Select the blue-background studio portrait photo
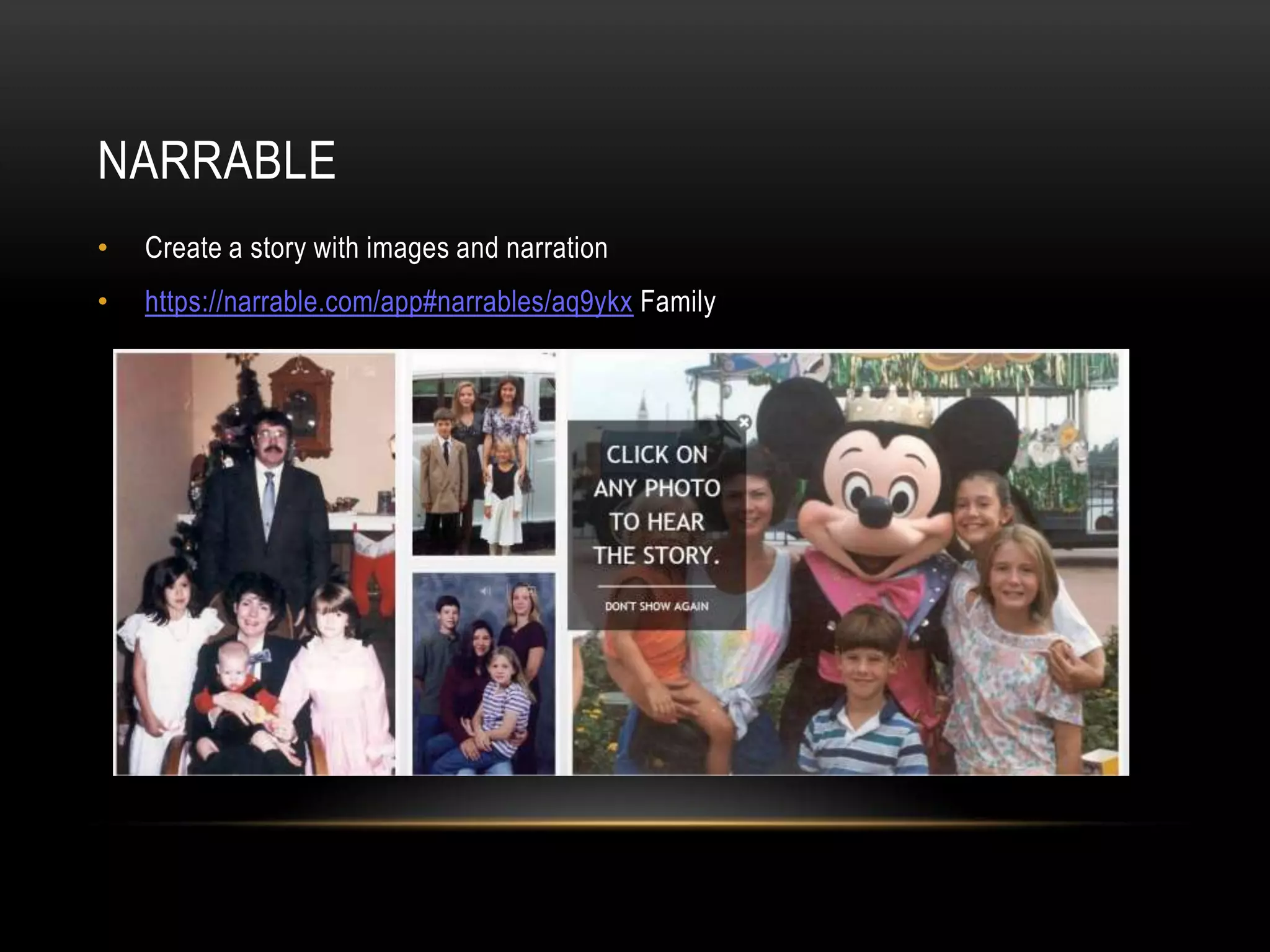 coord(484,674)
